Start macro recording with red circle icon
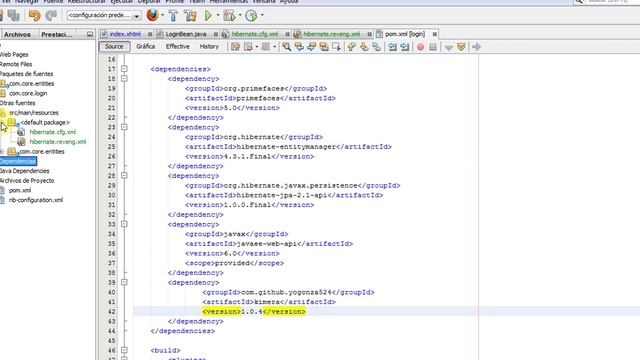This screenshot has width=640, height=360. point(420,47)
